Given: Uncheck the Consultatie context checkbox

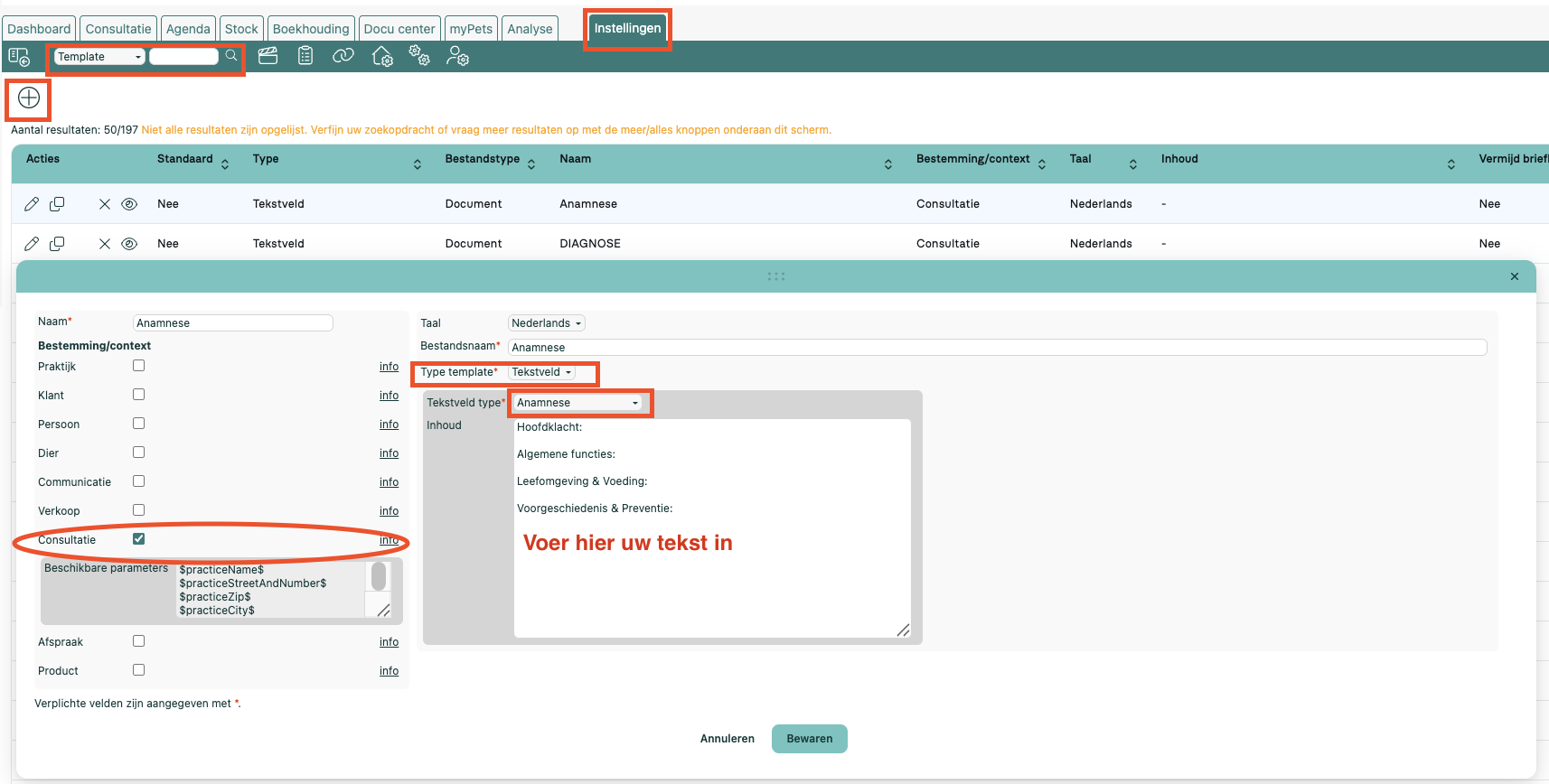Looking at the screenshot, I should click(x=138, y=539).
